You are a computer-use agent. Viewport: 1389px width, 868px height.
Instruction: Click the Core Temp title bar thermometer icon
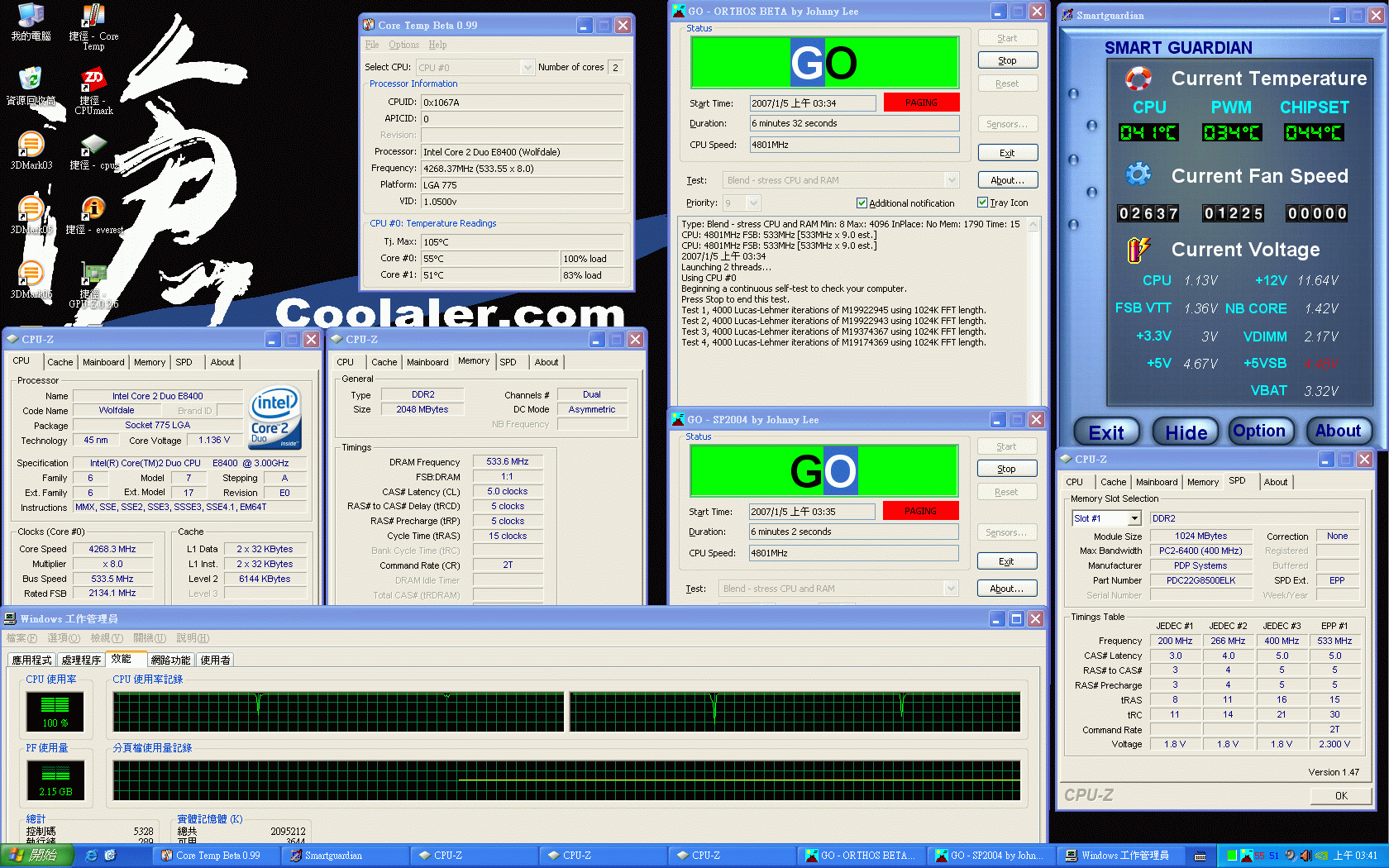(369, 25)
